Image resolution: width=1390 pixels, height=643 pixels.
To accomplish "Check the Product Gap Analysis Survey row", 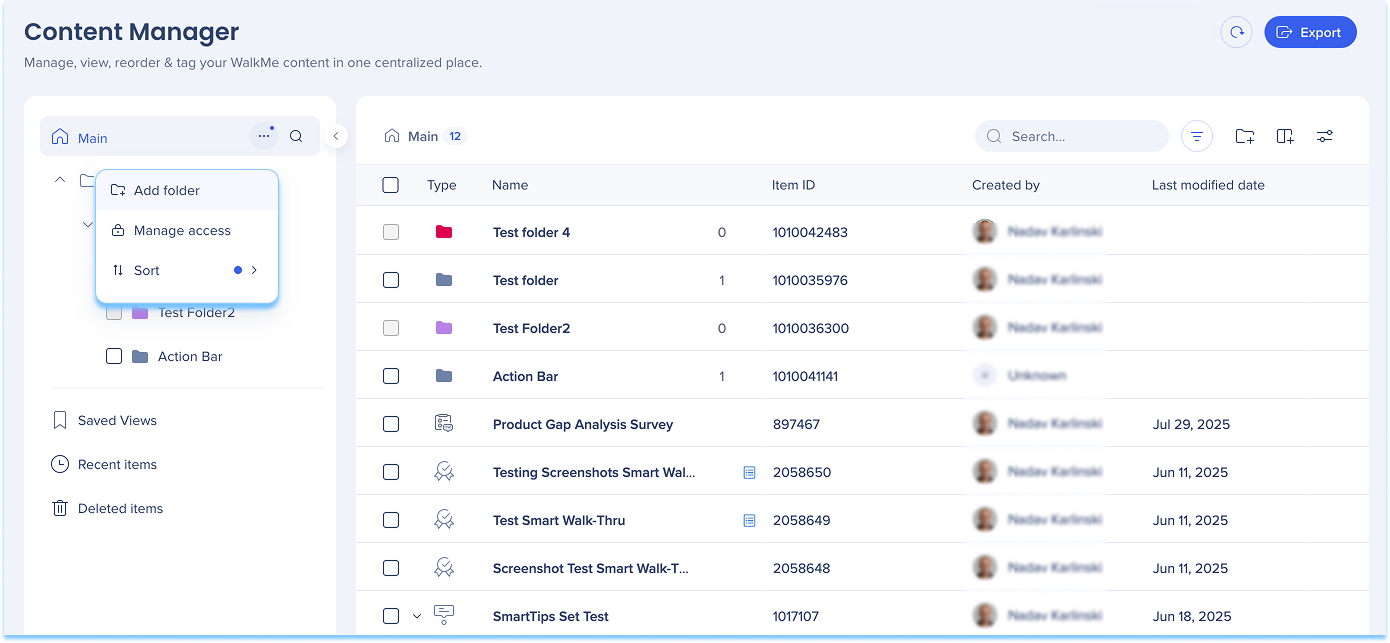I will click(x=391, y=424).
